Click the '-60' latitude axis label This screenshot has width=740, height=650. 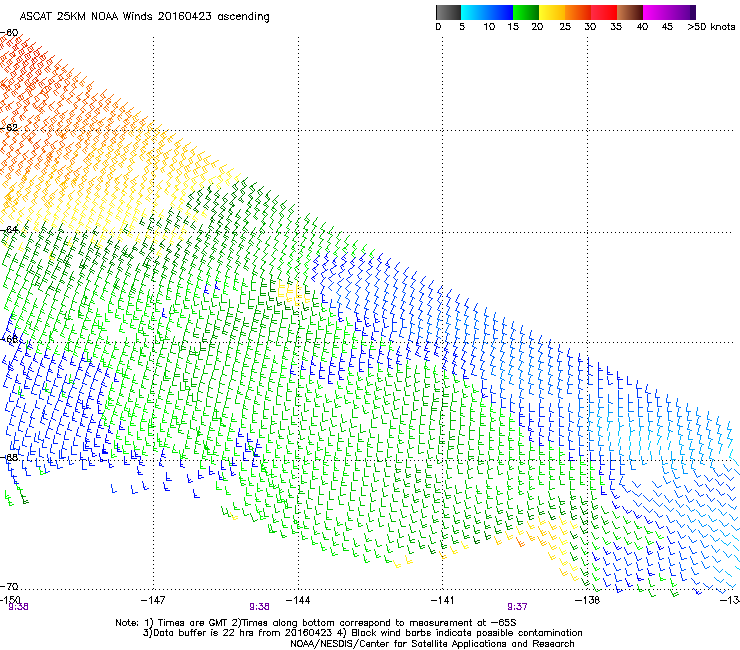point(9,33)
